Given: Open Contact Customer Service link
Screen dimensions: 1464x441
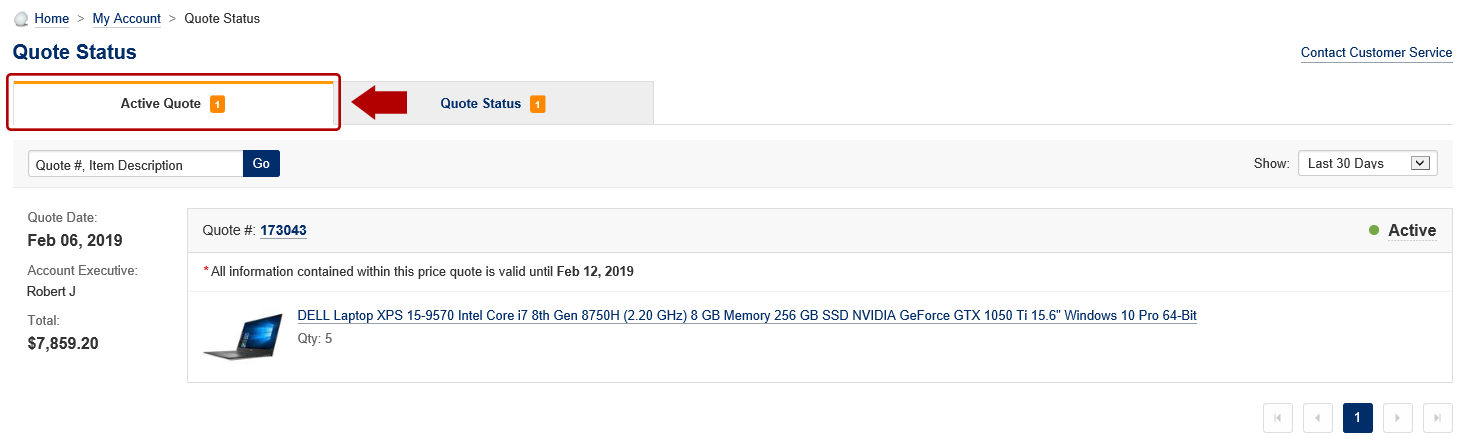Looking at the screenshot, I should click(1376, 53).
